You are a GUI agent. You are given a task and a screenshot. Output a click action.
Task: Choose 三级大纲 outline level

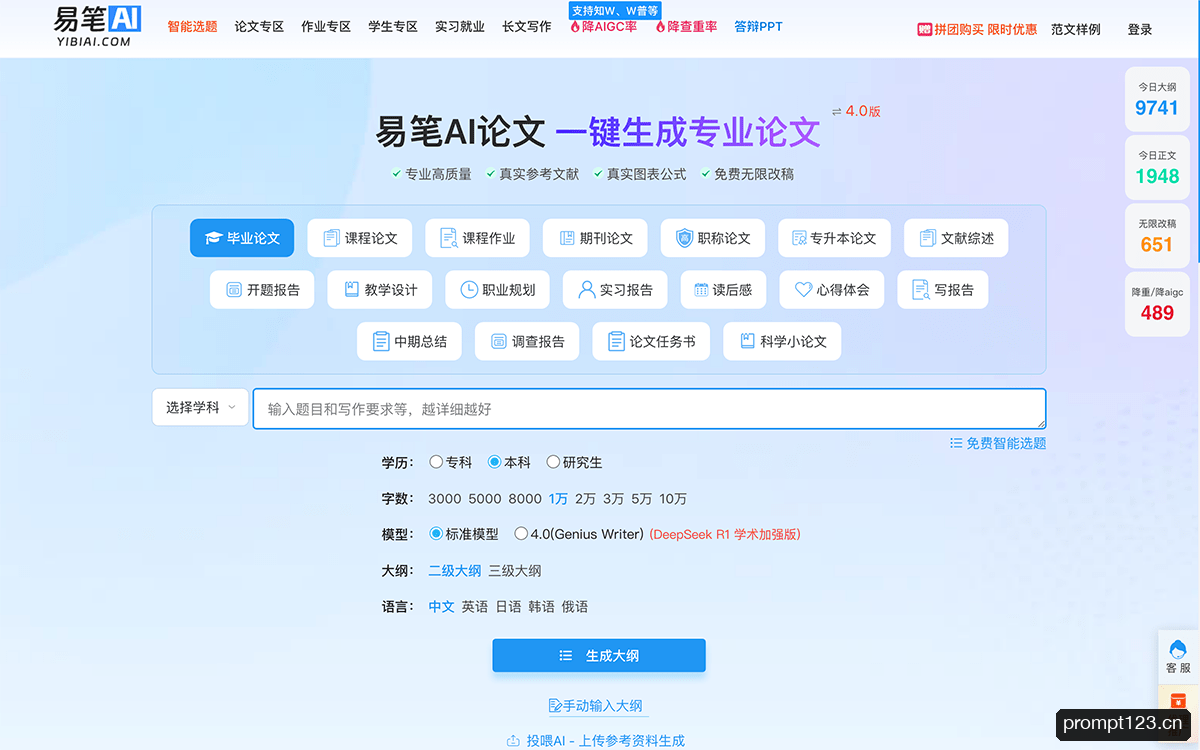pos(515,571)
